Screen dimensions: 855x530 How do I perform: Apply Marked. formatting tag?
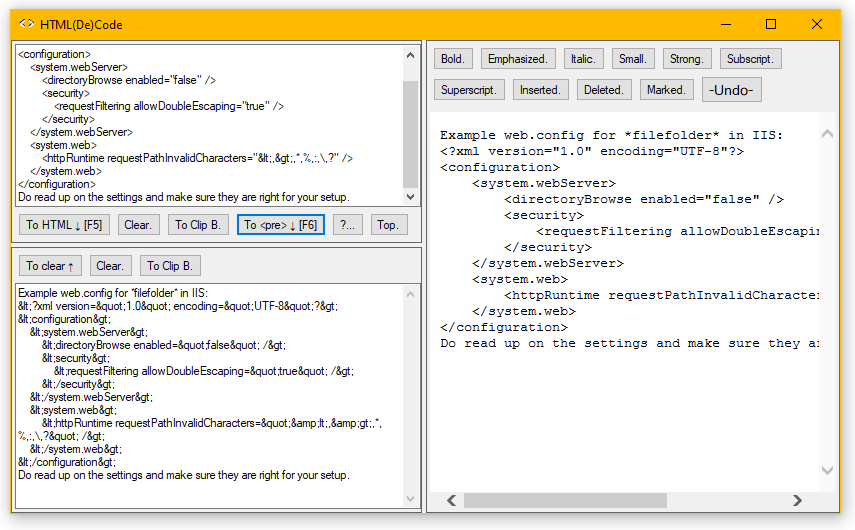667,90
